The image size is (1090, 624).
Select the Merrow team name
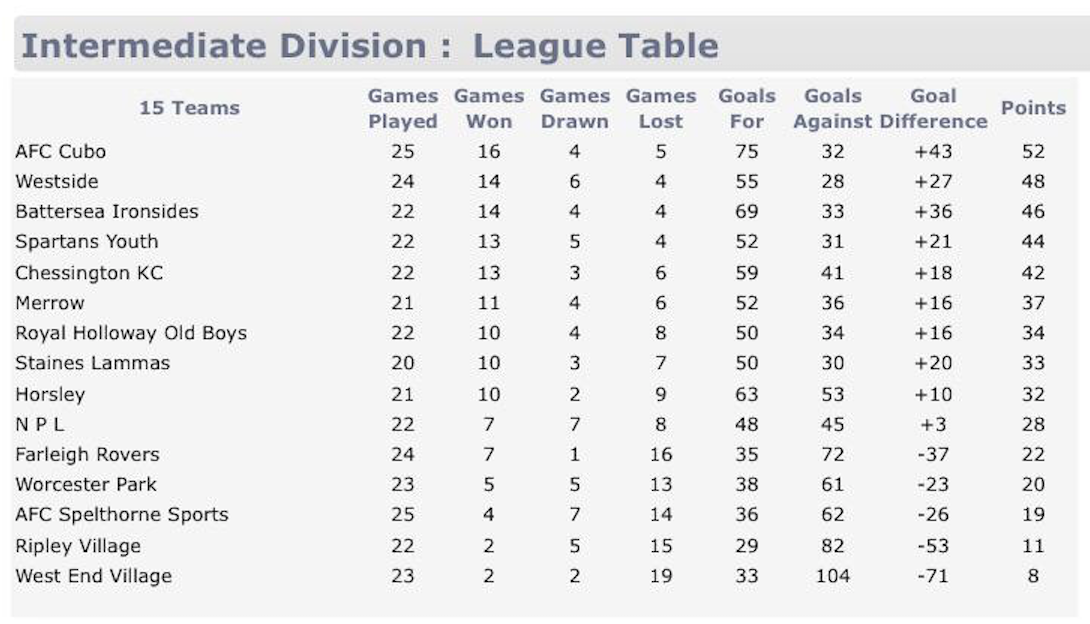pos(50,303)
